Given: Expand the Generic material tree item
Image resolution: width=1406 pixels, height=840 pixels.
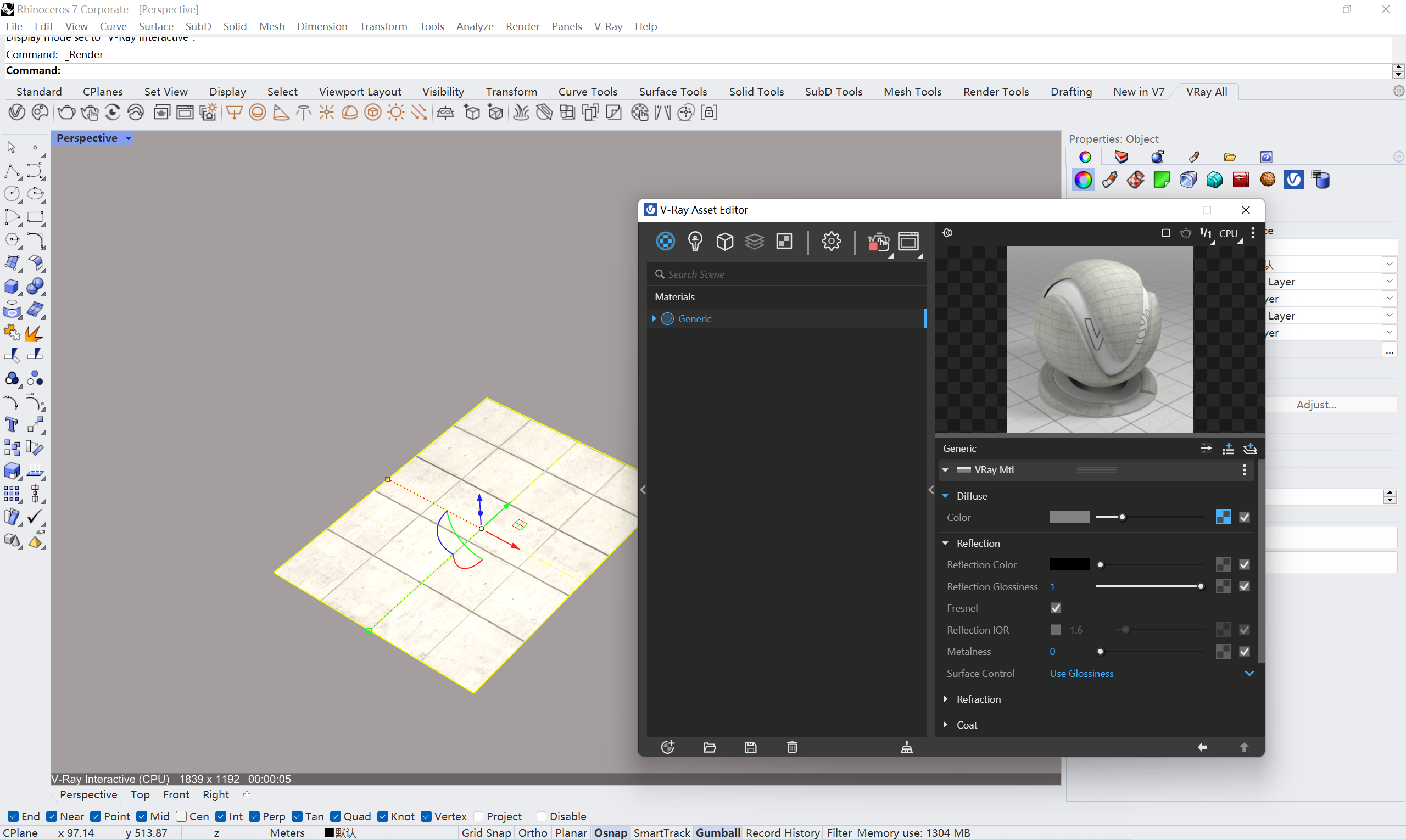Looking at the screenshot, I should point(654,318).
